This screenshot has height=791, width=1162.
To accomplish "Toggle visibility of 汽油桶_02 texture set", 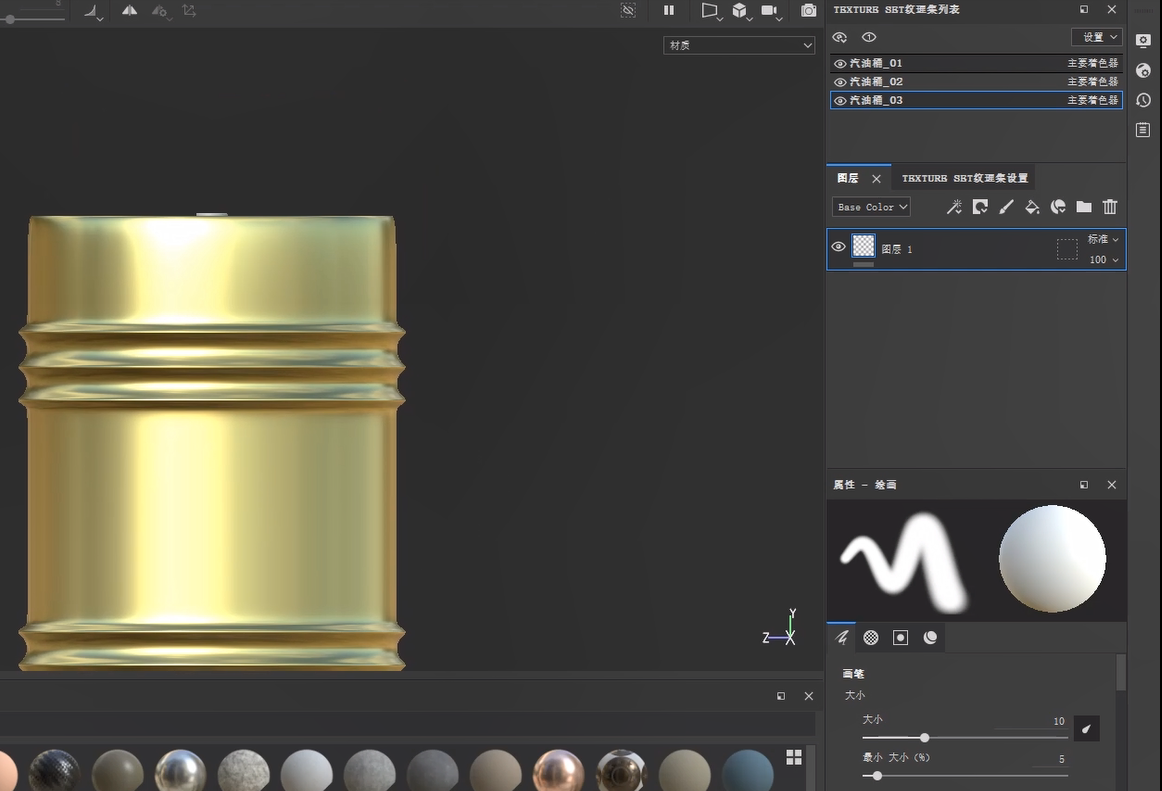I will click(840, 82).
